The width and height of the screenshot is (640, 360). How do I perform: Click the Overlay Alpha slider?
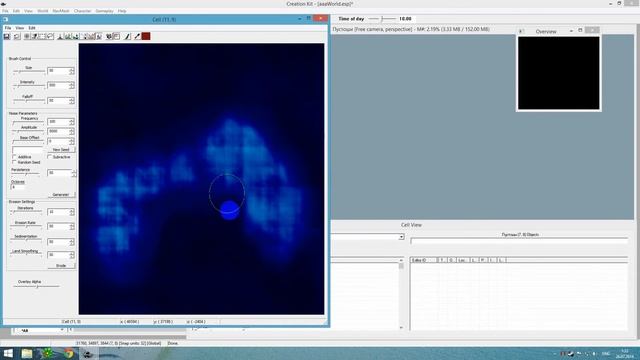36,286
